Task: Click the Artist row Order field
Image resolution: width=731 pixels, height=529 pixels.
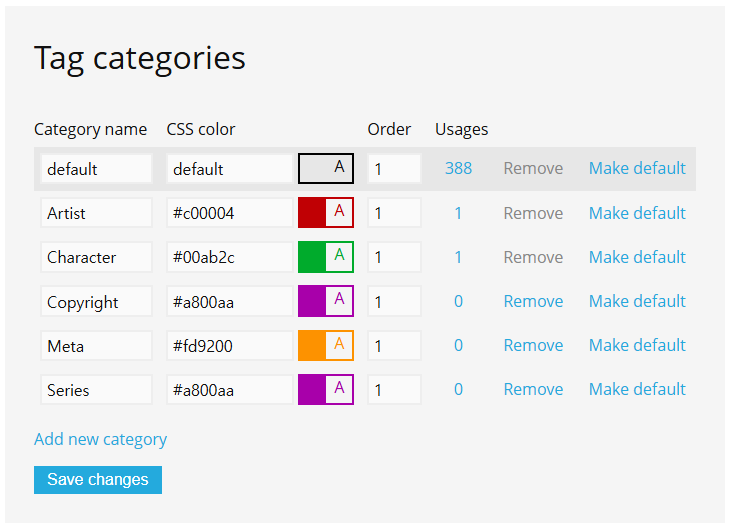Action: tap(394, 213)
